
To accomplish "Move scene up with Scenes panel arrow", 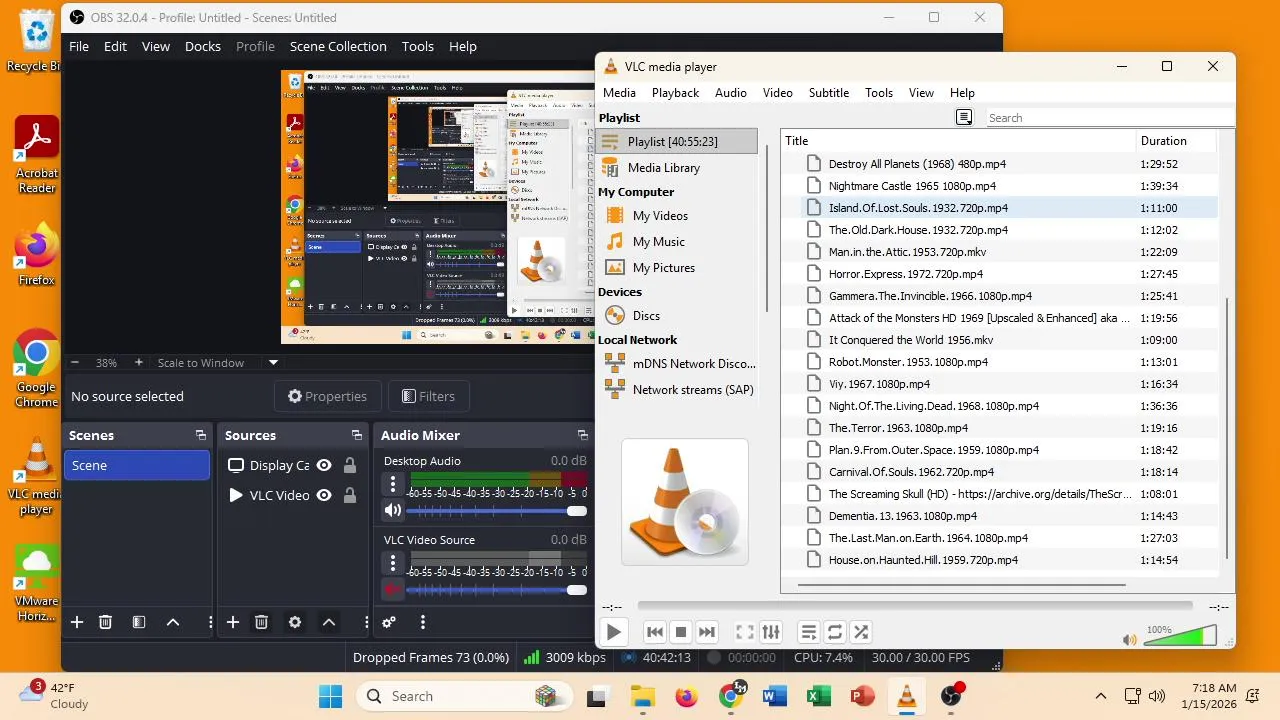I will [x=173, y=622].
